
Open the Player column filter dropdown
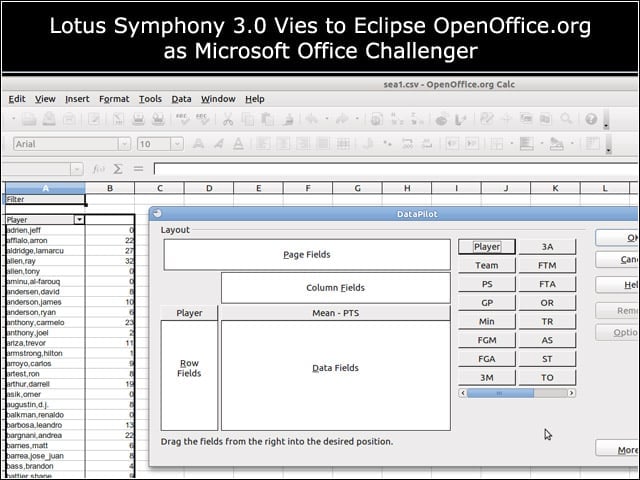(x=79, y=220)
